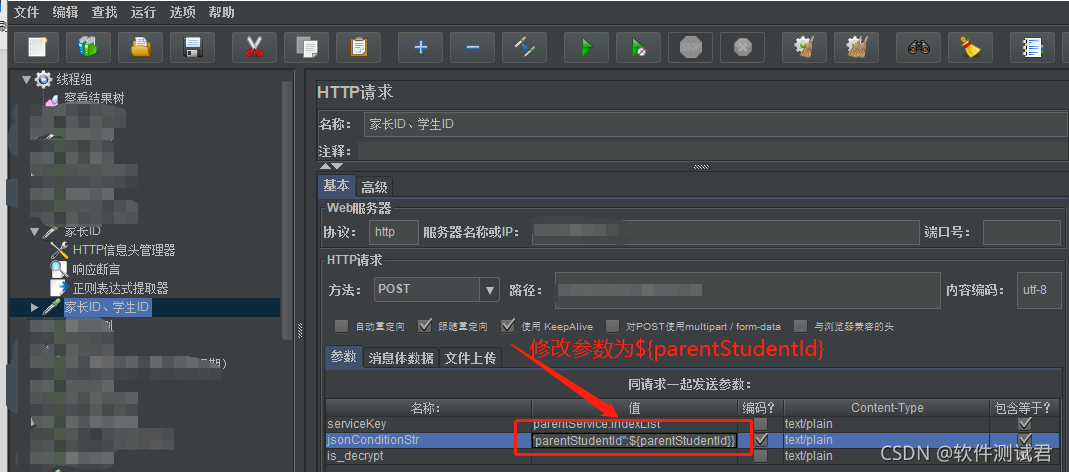
Task: Expand all tree nodes with plus icon
Action: click(421, 48)
